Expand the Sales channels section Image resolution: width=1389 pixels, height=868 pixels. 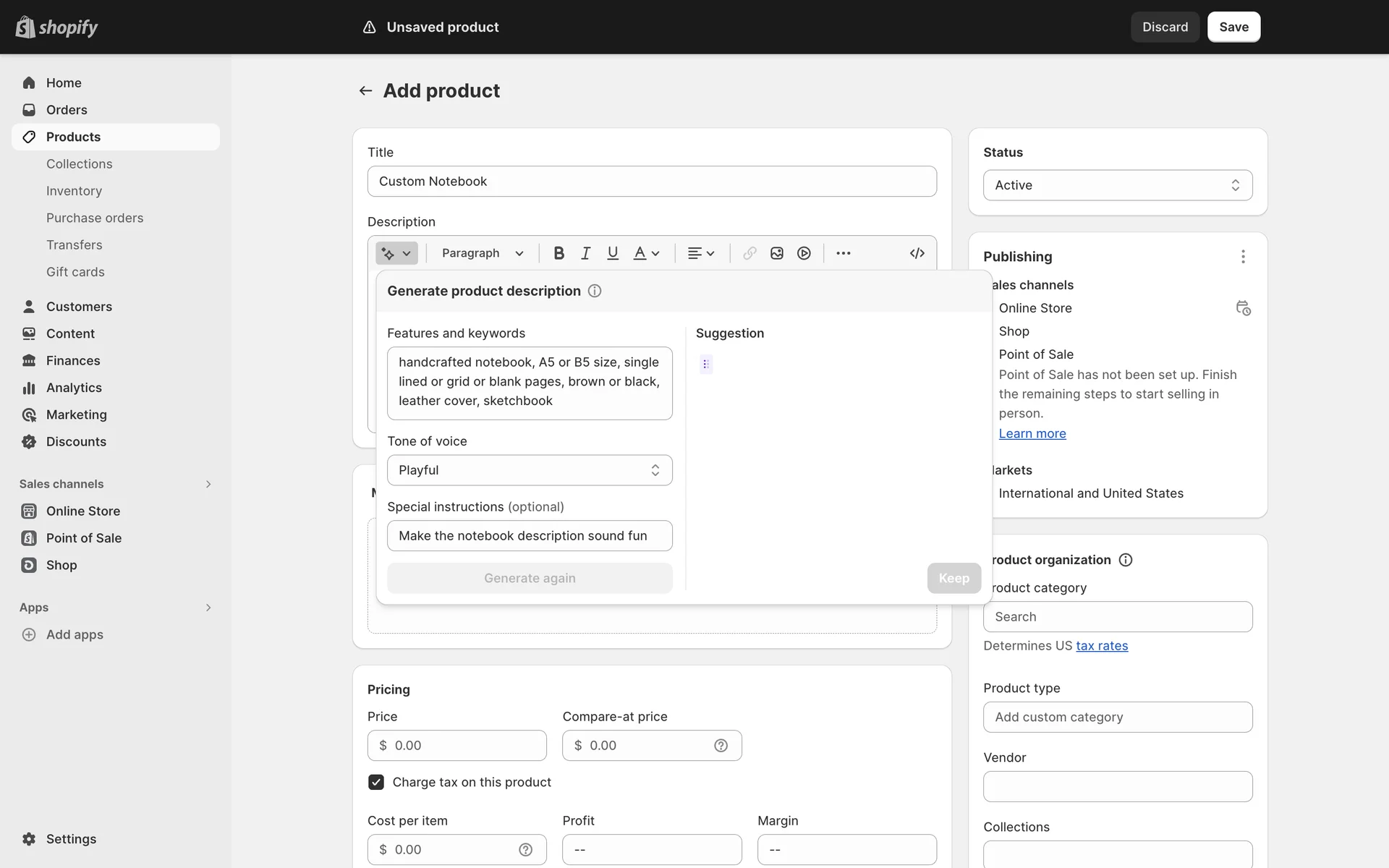coord(208,484)
